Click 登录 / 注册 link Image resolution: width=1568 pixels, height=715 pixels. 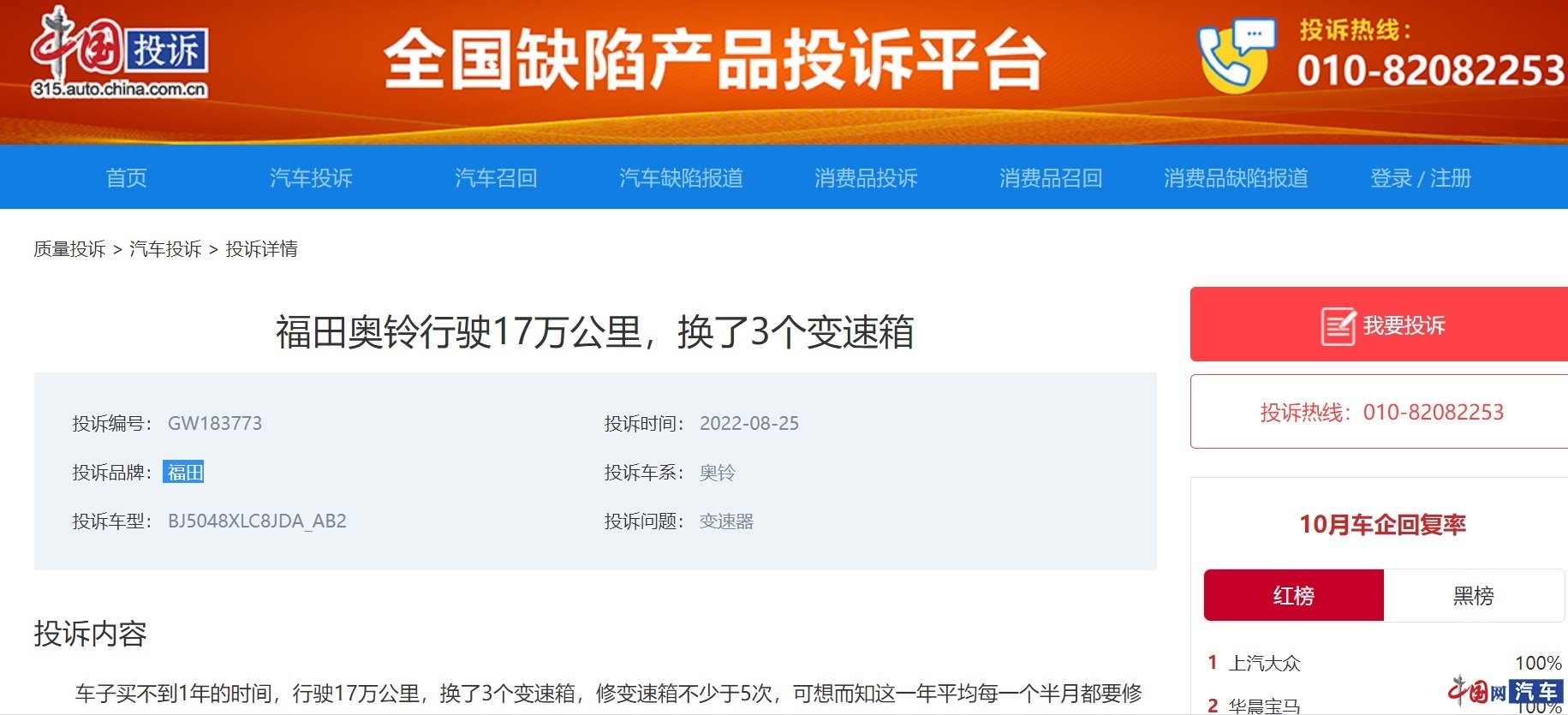pos(1421,178)
